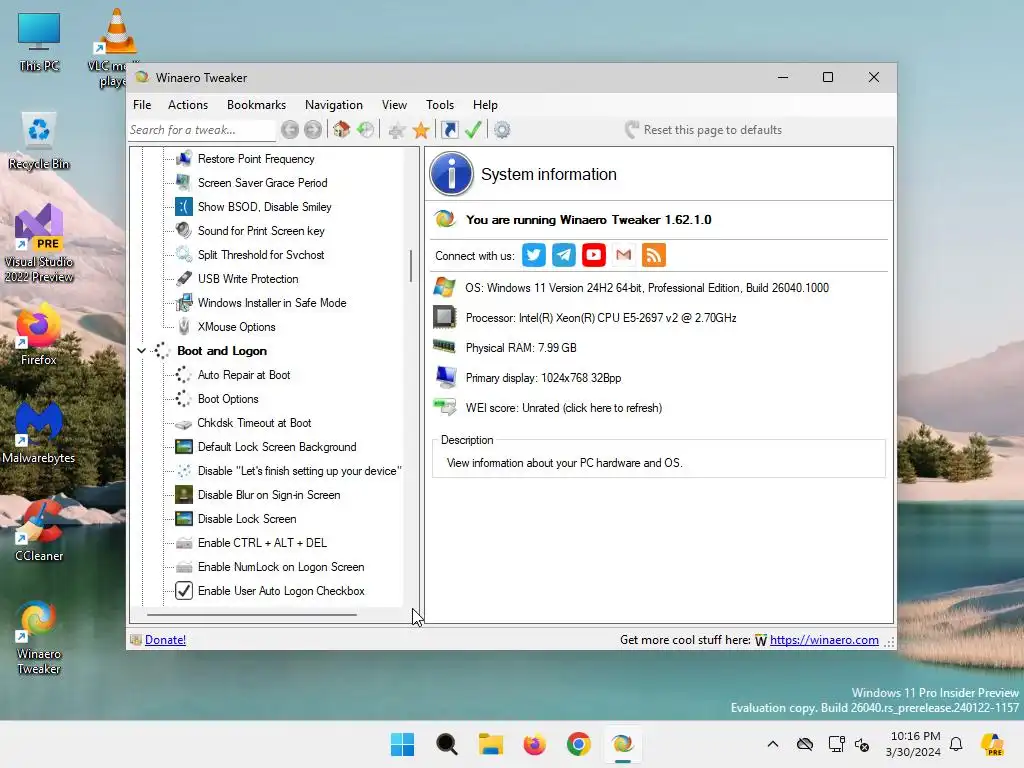Image resolution: width=1024 pixels, height=768 pixels.
Task: Click WEI score Unrated refresh text
Action: 564,408
